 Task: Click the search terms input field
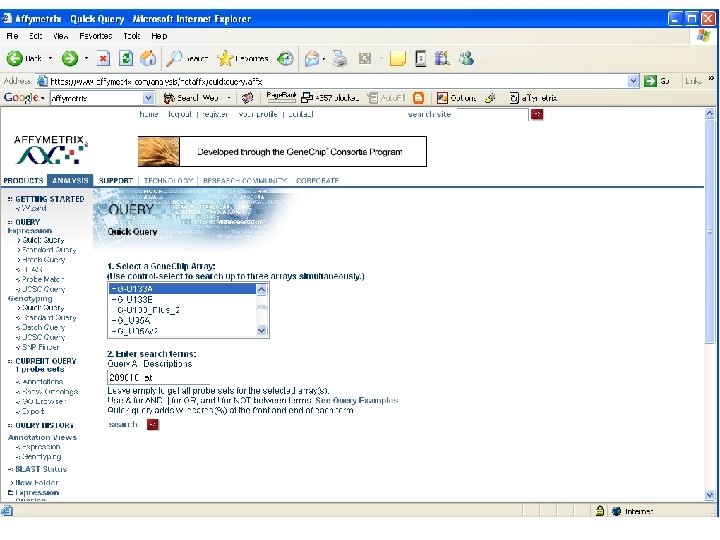point(158,377)
